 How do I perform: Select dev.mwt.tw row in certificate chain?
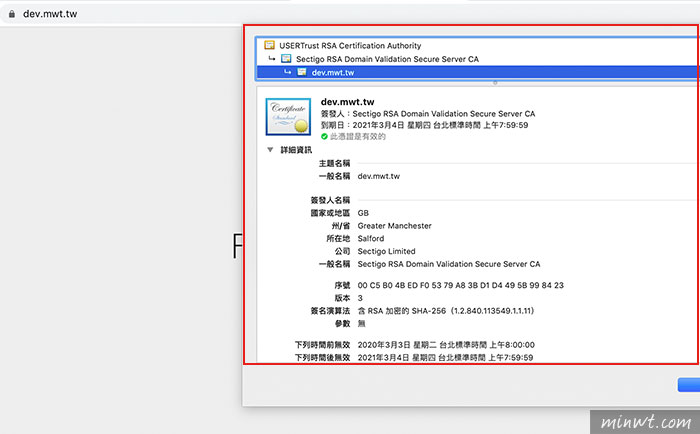pos(478,72)
